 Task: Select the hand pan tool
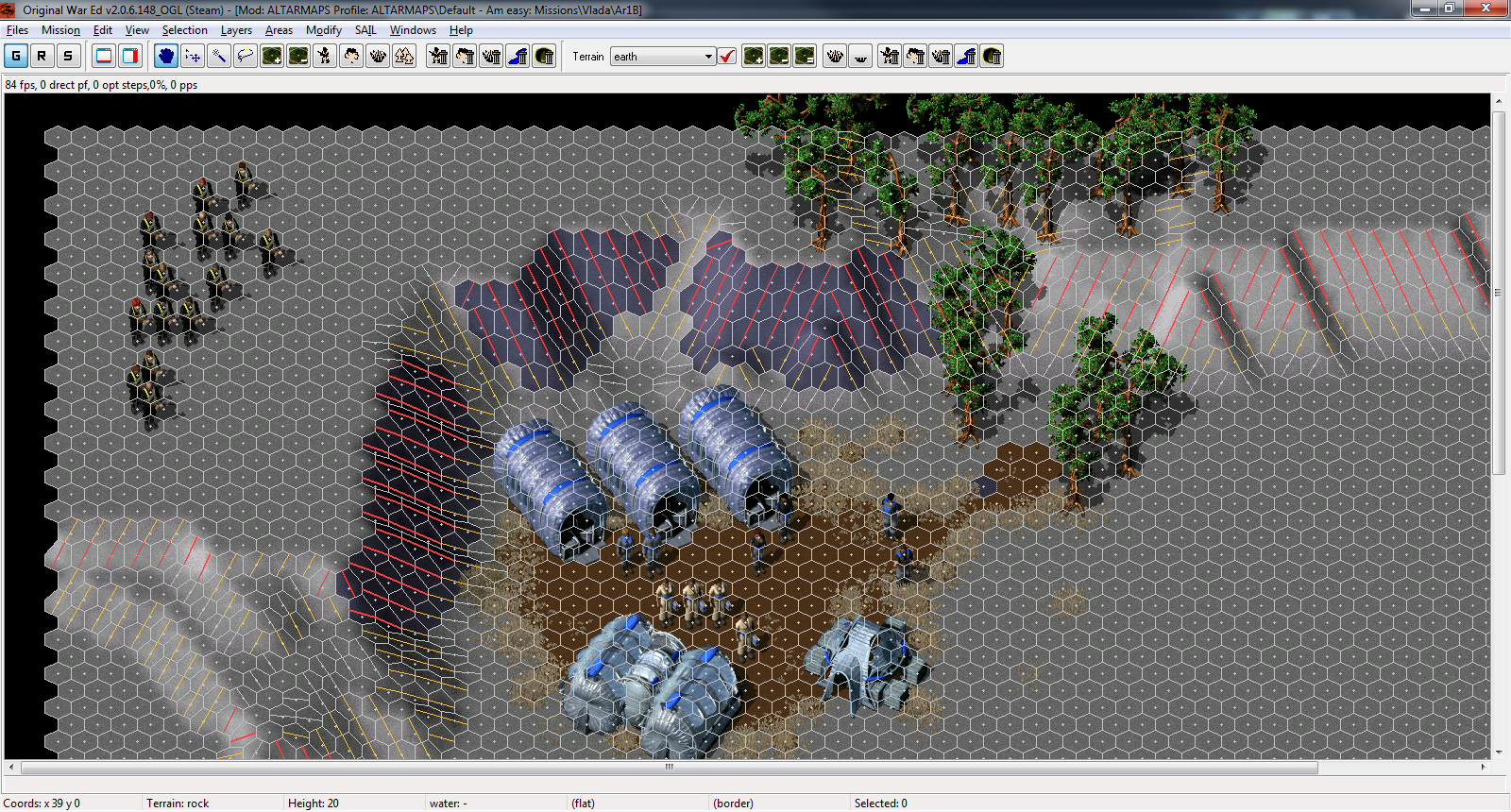(166, 56)
